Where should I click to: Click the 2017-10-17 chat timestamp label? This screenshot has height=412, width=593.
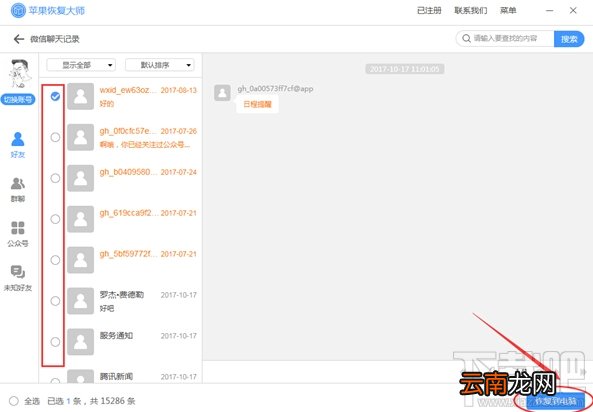[x=404, y=69]
